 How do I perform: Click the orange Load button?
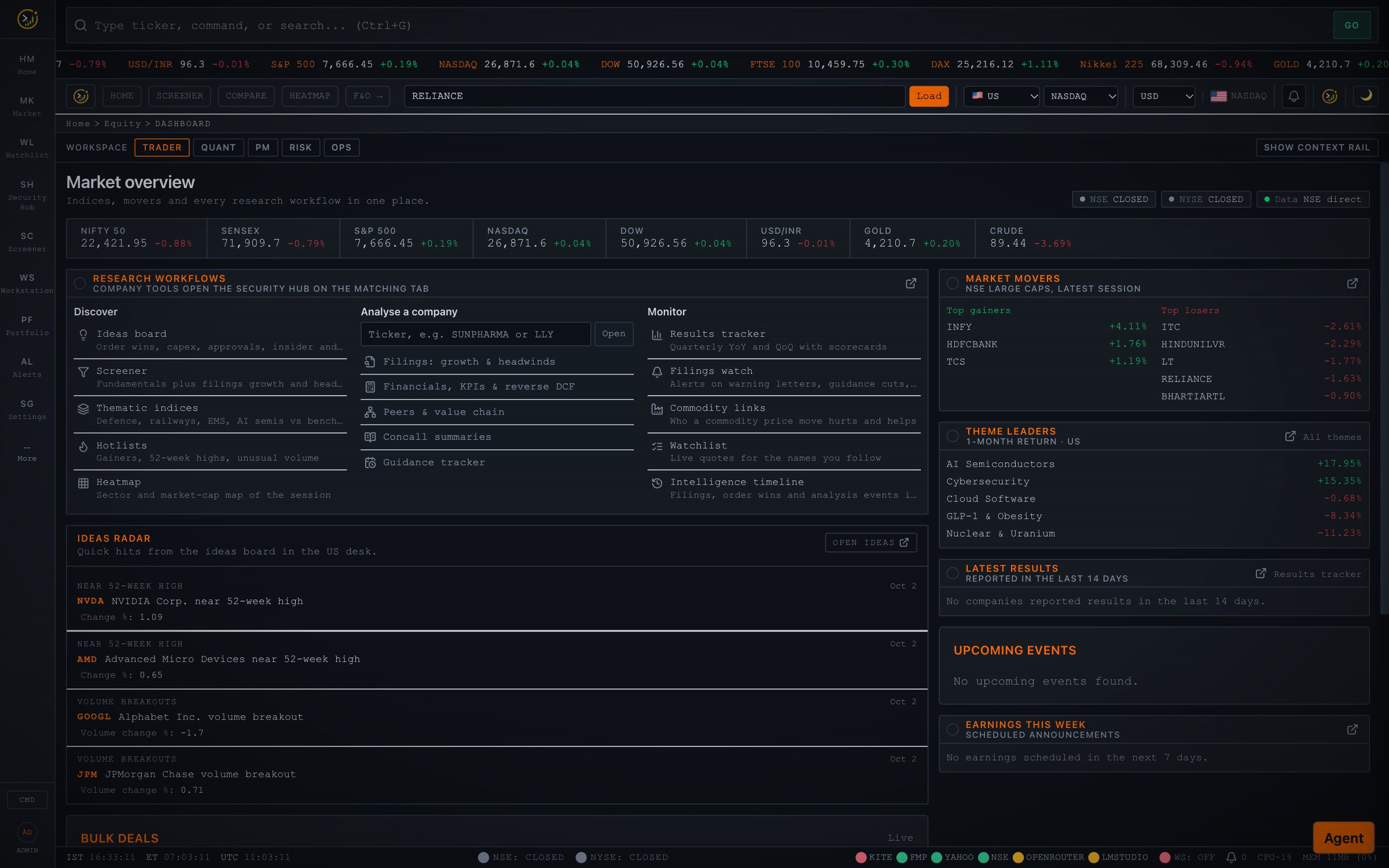pos(929,96)
